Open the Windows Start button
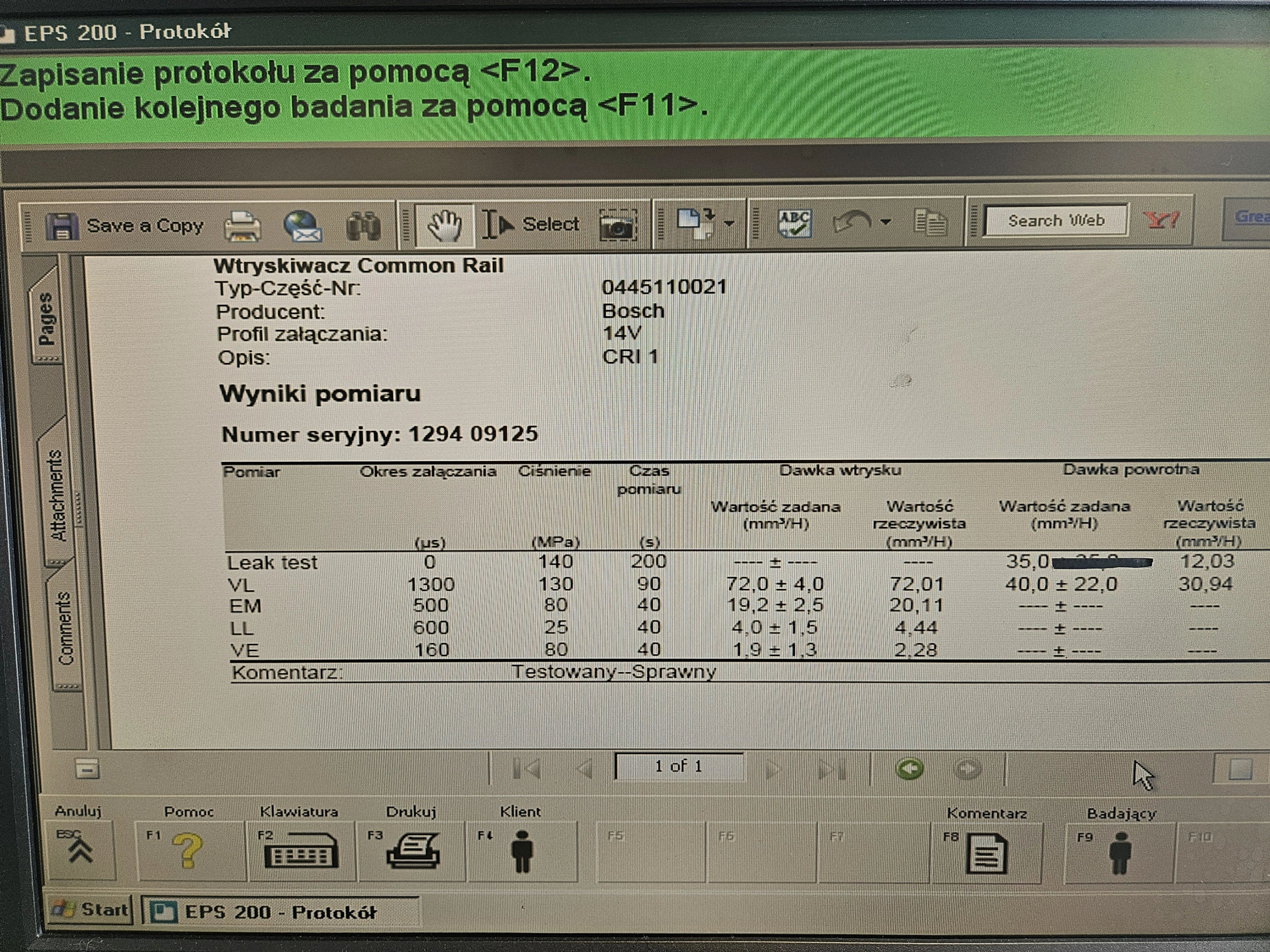Viewport: 1270px width, 952px height. 90,910
